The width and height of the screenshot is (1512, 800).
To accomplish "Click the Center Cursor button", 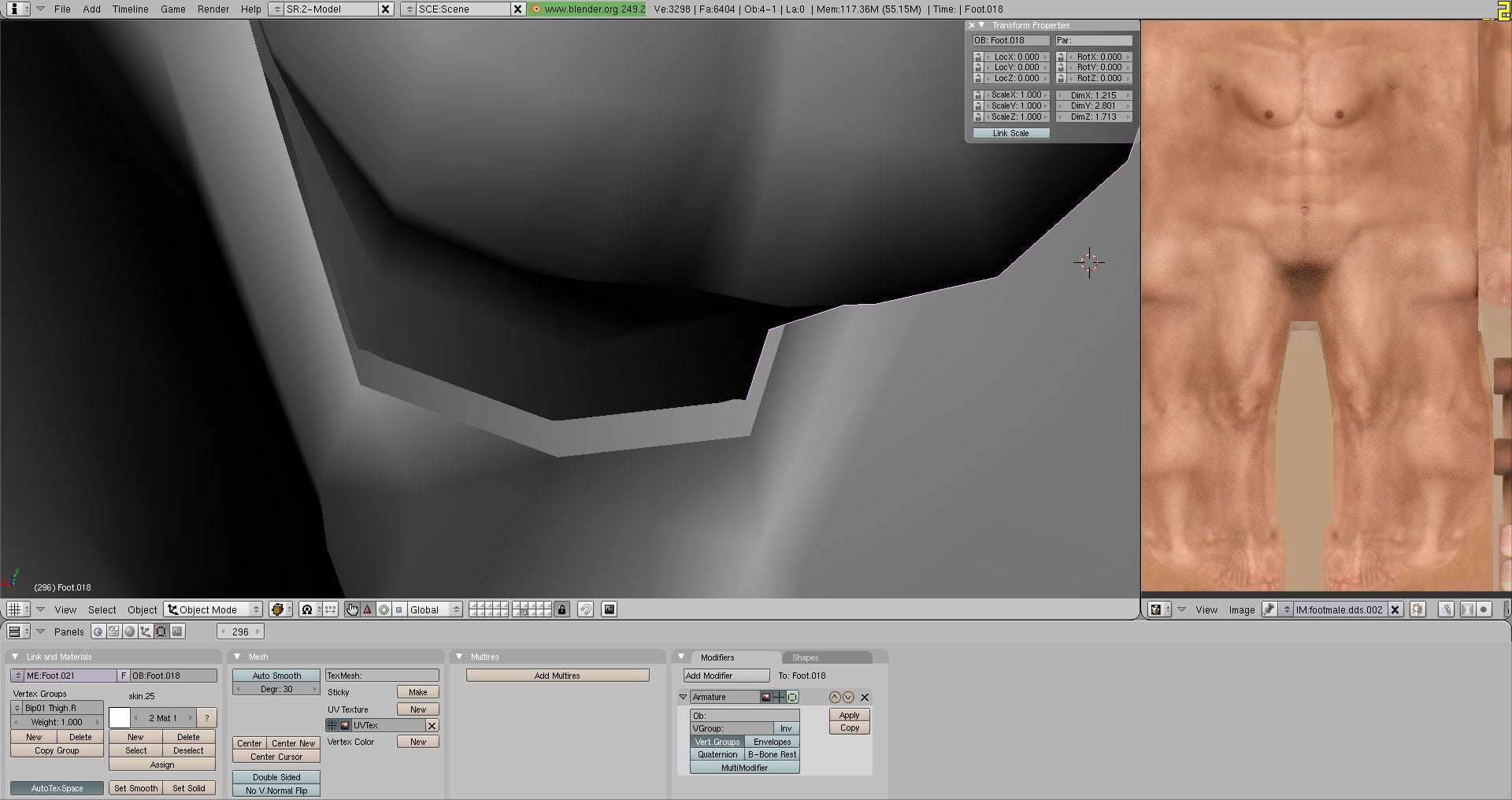I will click(x=276, y=757).
